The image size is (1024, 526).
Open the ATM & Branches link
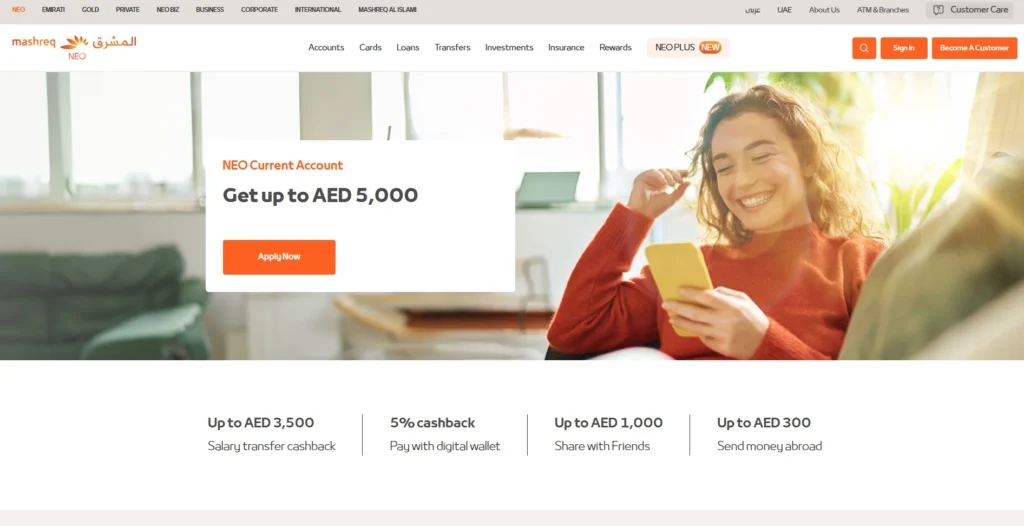[x=883, y=10]
